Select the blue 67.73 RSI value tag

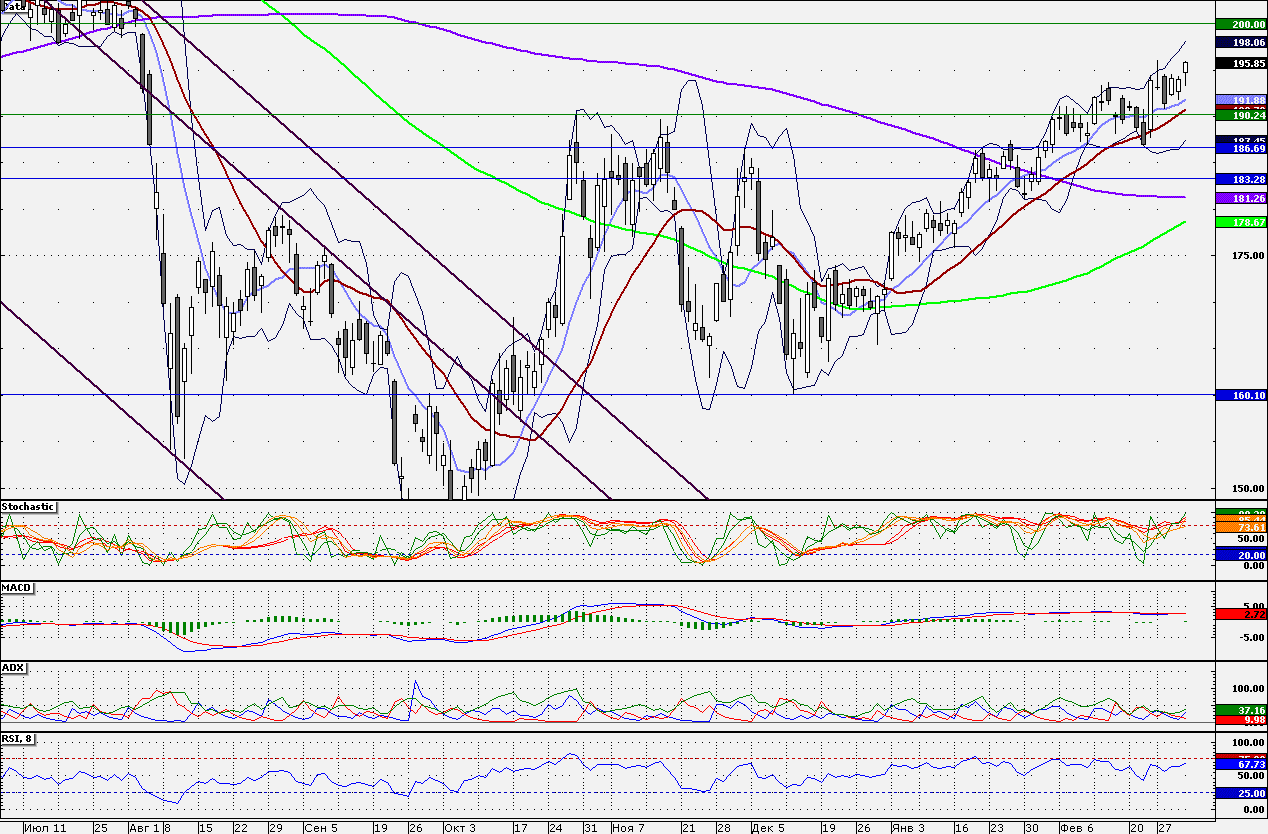pyautogui.click(x=1241, y=763)
